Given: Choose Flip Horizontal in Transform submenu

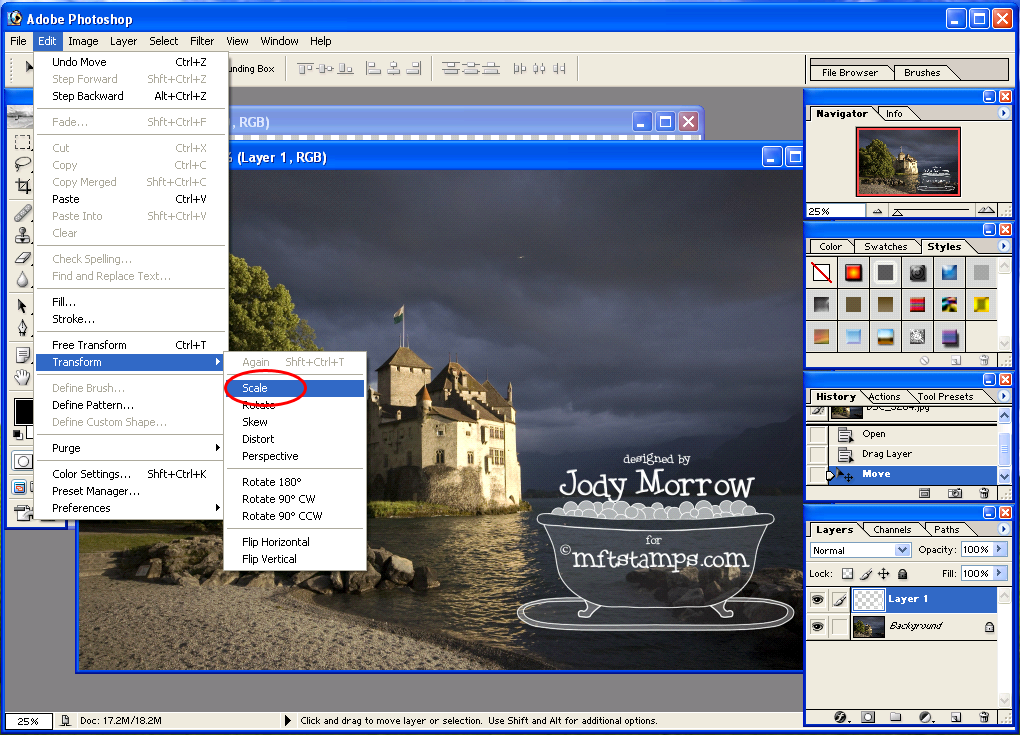Looking at the screenshot, I should [x=294, y=542].
